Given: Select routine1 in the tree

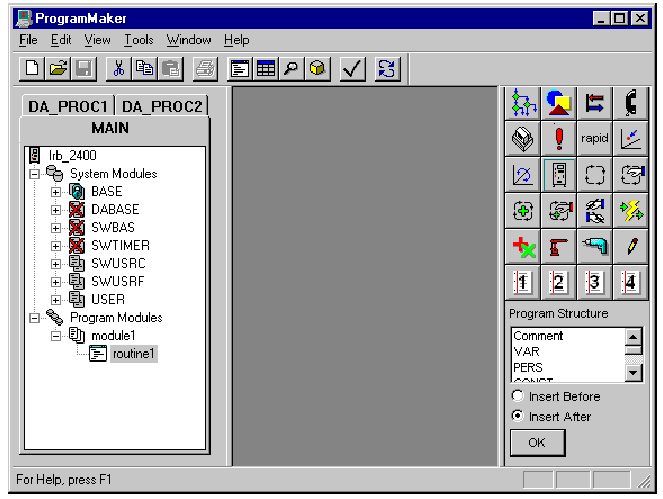Looking at the screenshot, I should (134, 354).
